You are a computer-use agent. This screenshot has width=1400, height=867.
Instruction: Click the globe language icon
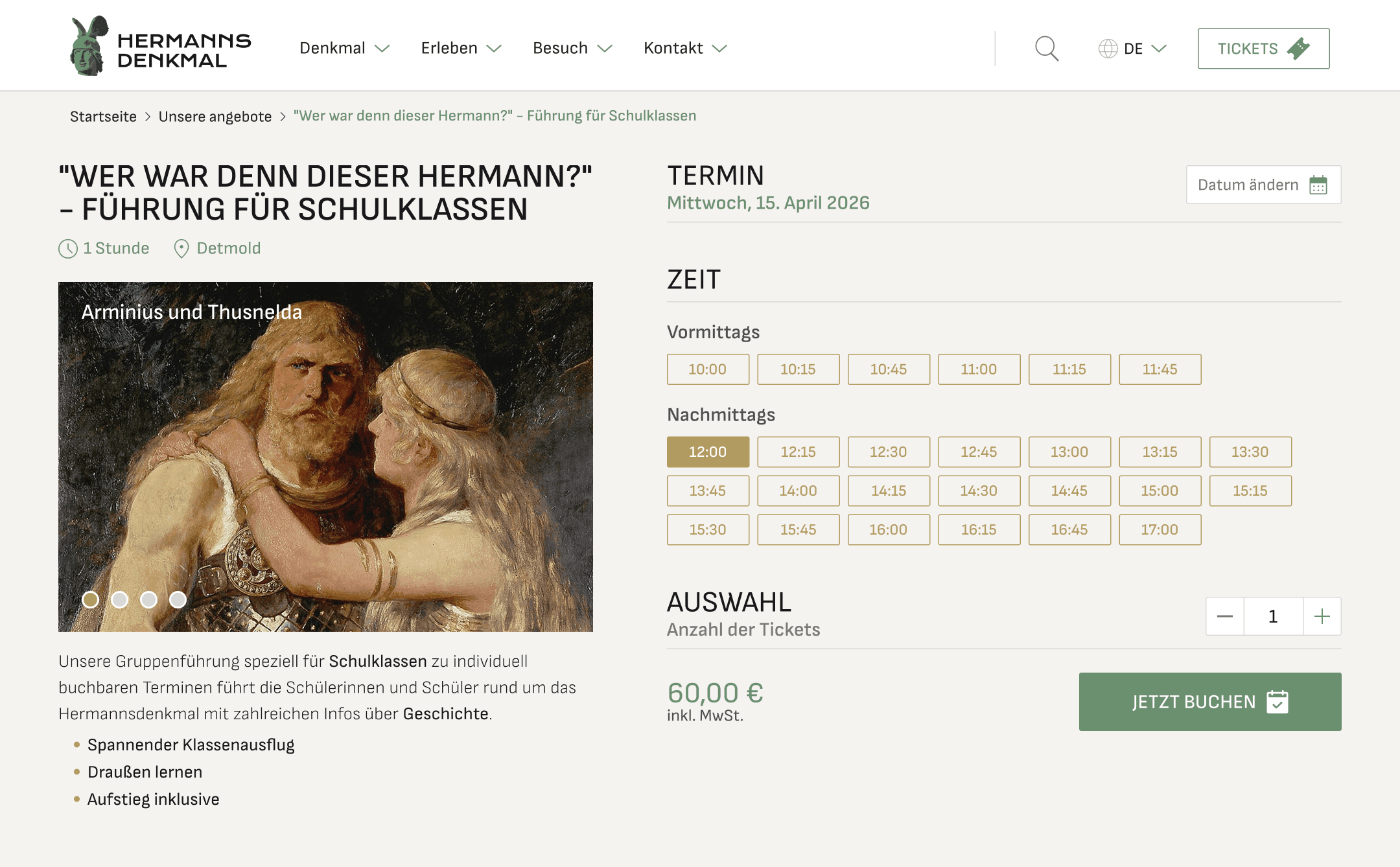(1108, 49)
